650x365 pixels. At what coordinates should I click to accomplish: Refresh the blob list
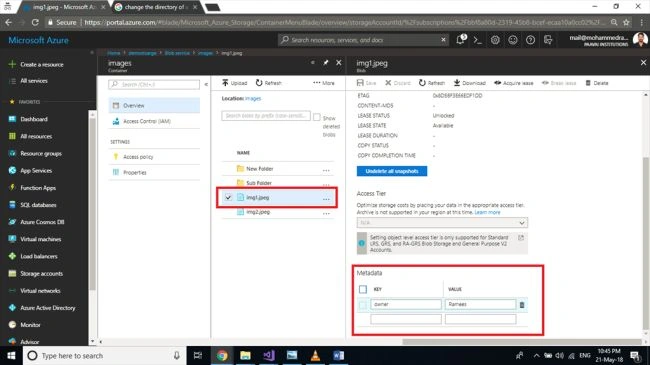[269, 83]
